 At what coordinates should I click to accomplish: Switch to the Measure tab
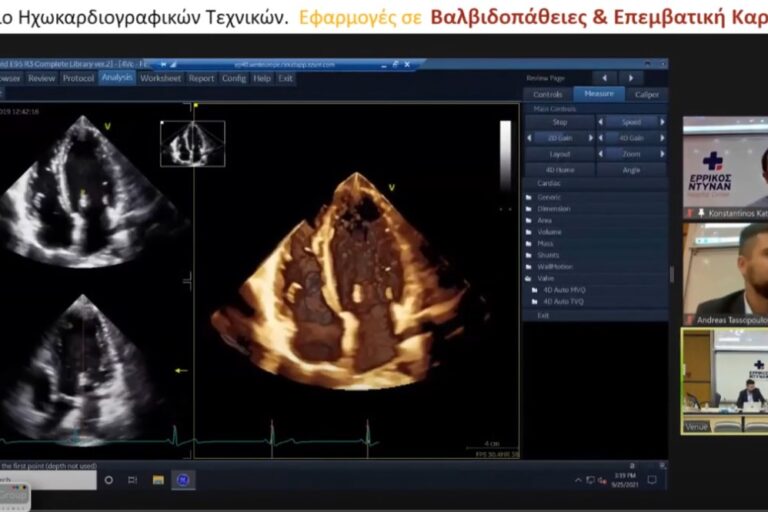599,94
